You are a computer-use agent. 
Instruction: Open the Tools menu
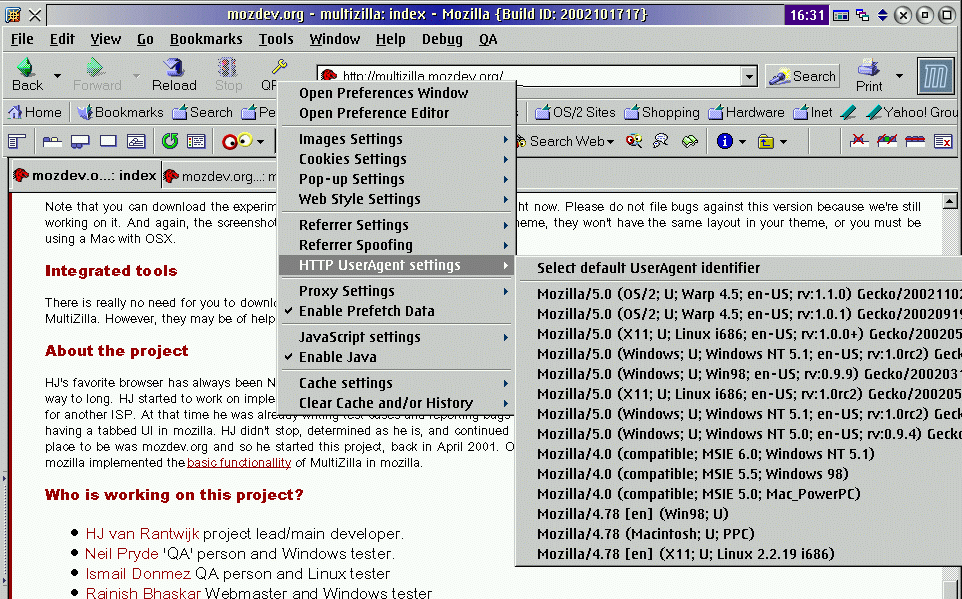click(276, 39)
